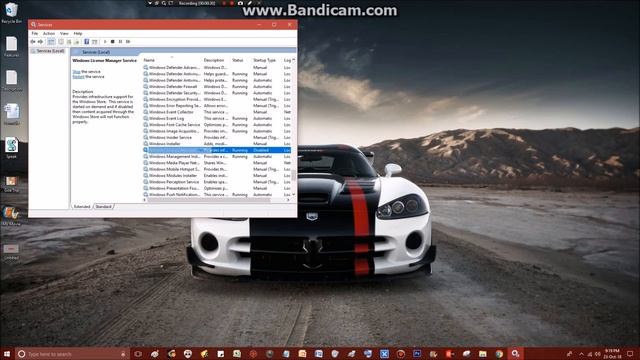The height and width of the screenshot is (360, 640).
Task: Open the Action menu
Action: (x=49, y=33)
